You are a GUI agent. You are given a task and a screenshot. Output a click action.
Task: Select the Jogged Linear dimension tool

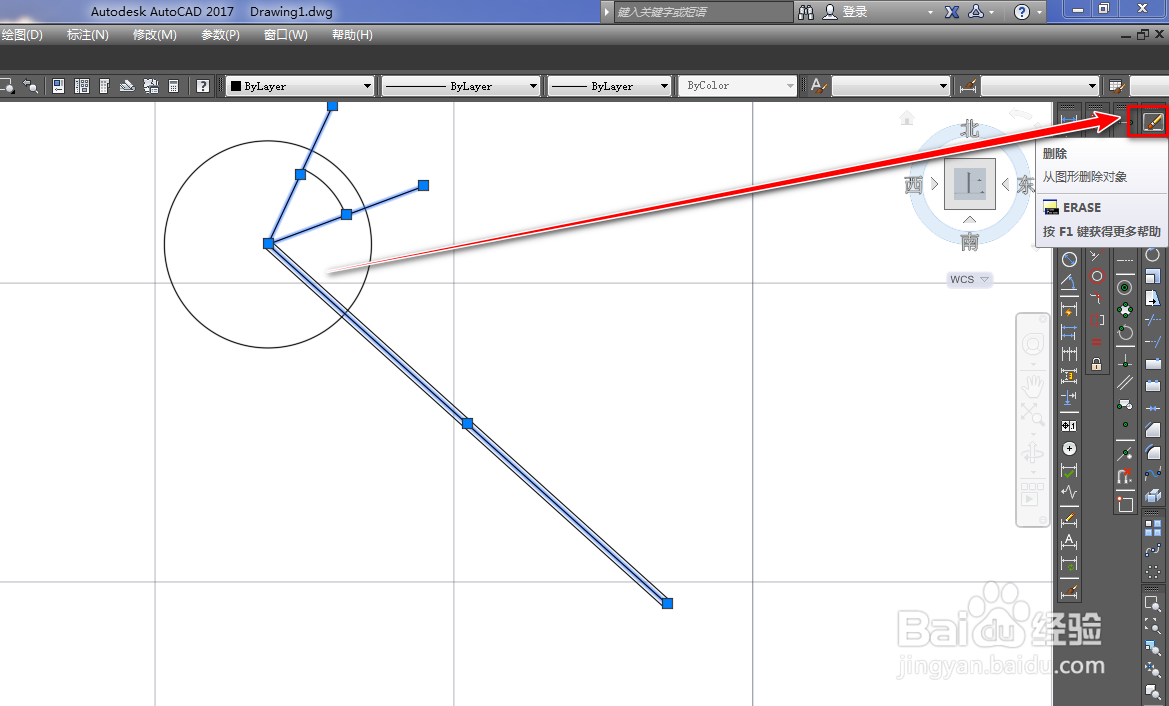[1069, 491]
